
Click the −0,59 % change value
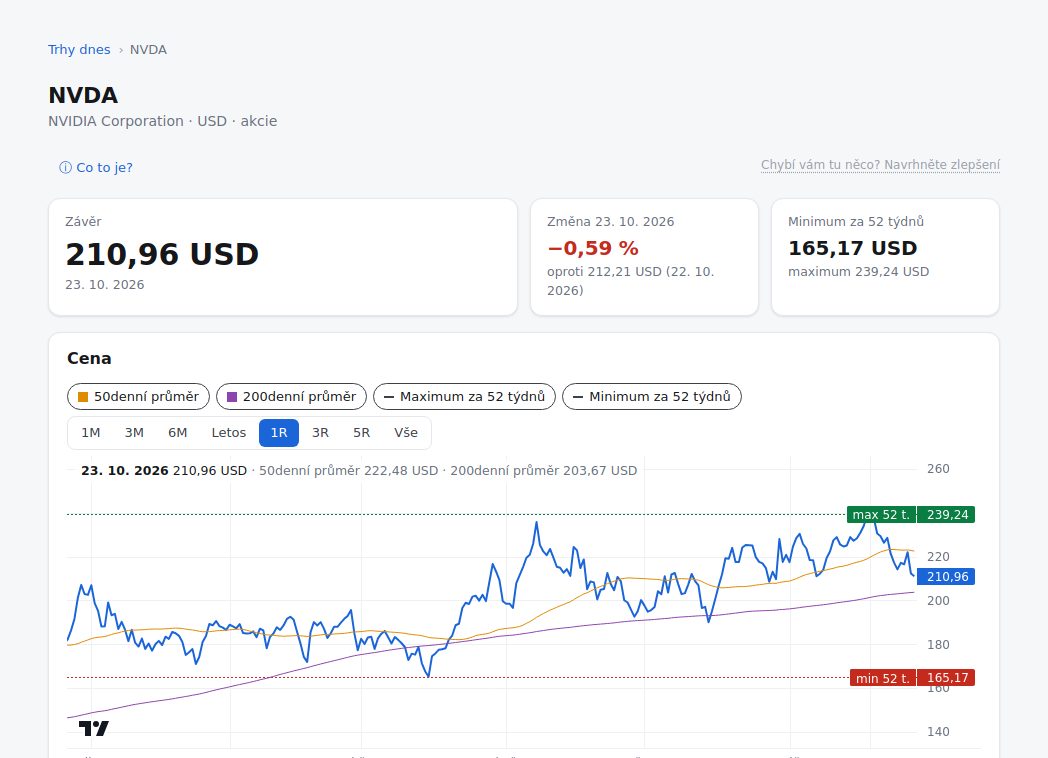tap(593, 248)
